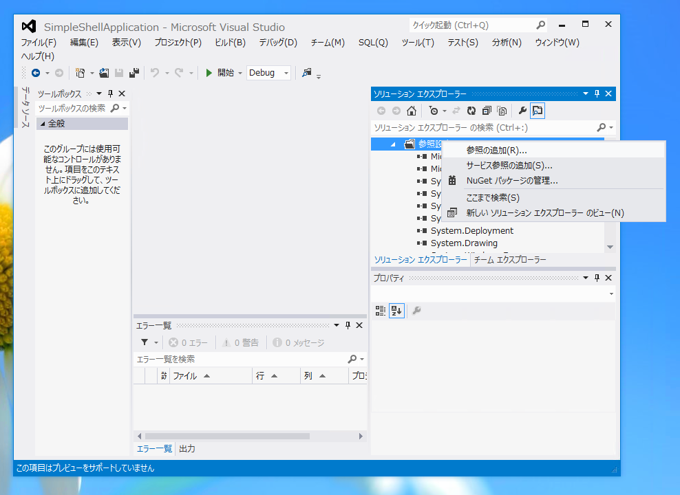The height and width of the screenshot is (495, 680).
Task: Toggle Preview Selected Items icon
Action: pos(537,111)
